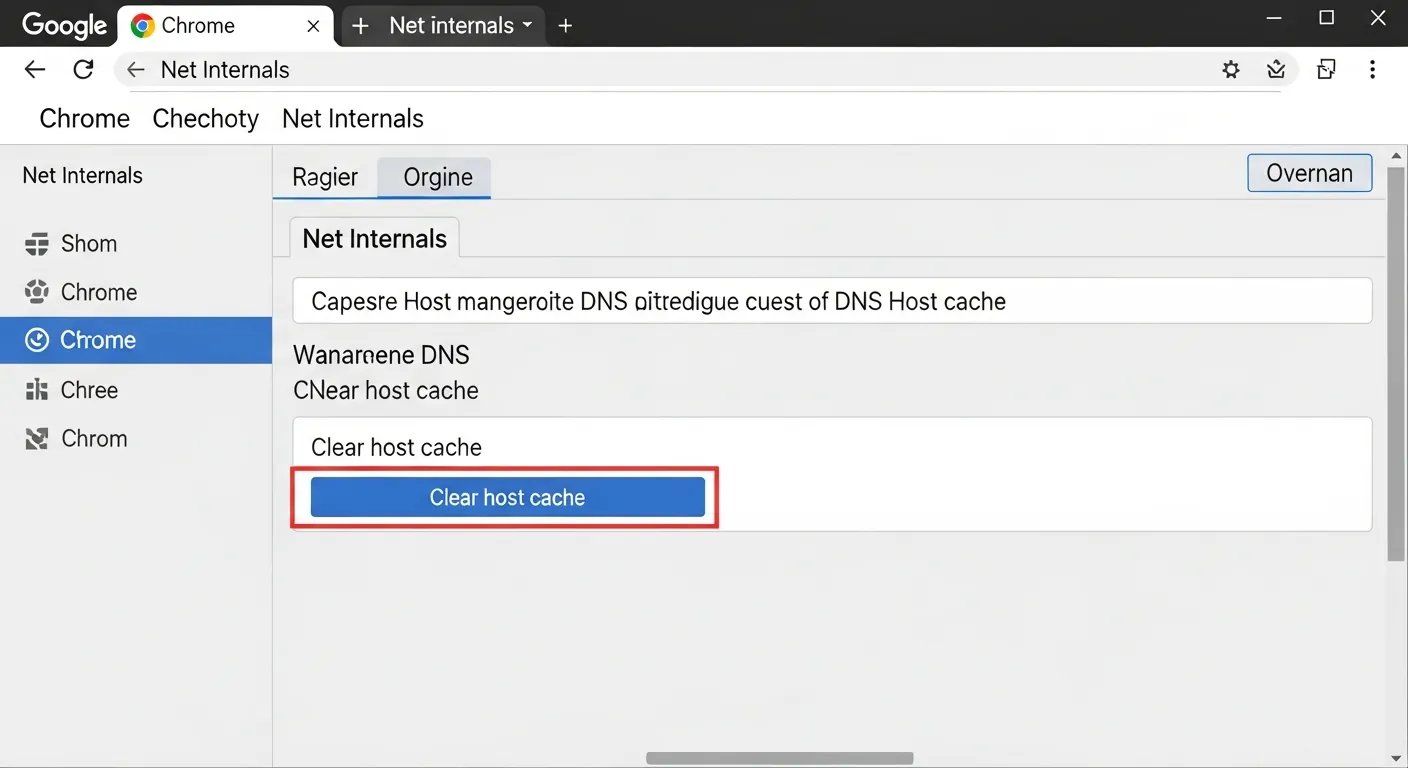Click the Overnan button
This screenshot has width=1408, height=768.
(x=1310, y=173)
